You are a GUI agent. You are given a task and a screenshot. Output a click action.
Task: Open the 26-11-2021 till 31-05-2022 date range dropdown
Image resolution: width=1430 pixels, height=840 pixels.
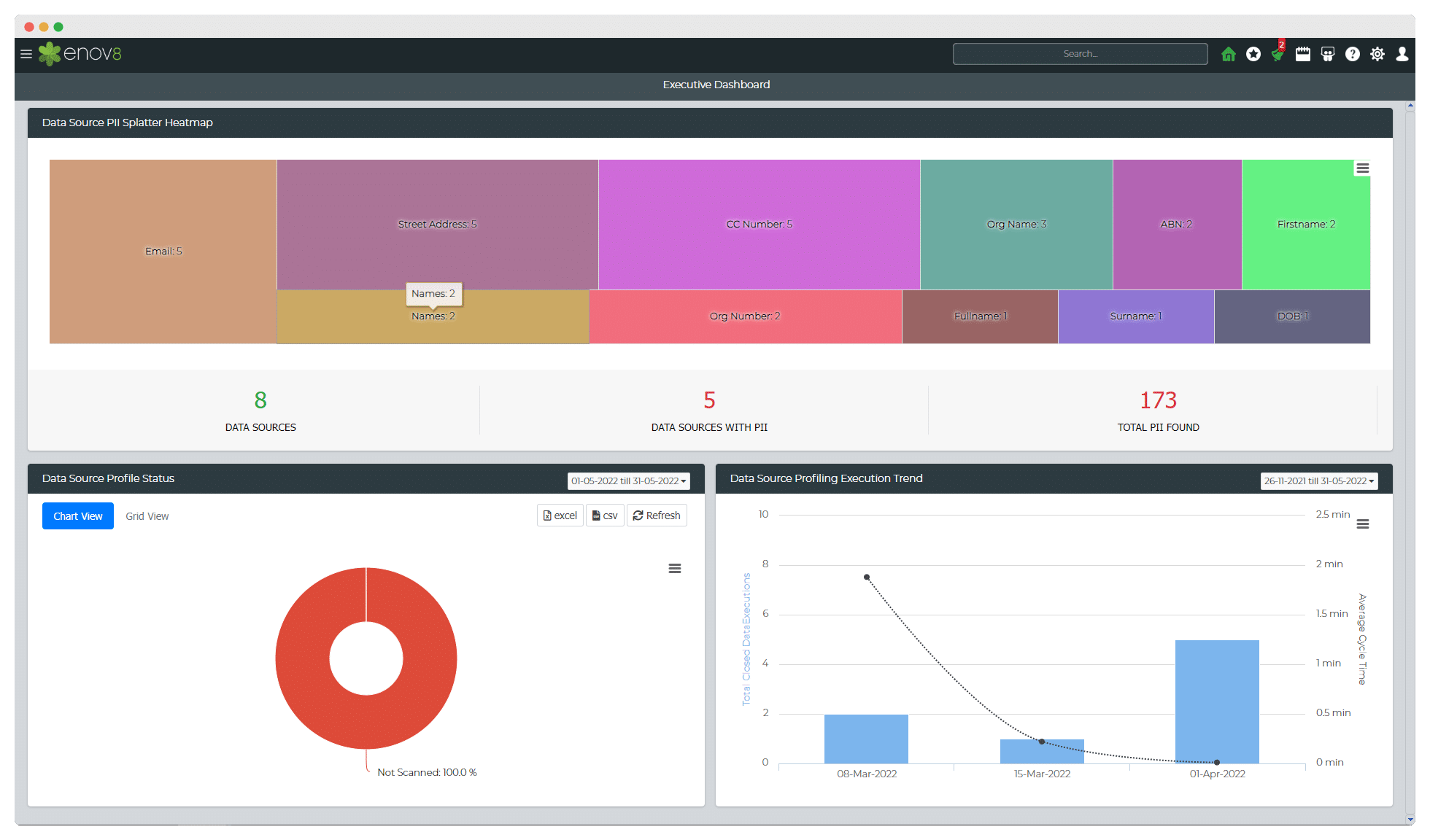pos(1319,481)
